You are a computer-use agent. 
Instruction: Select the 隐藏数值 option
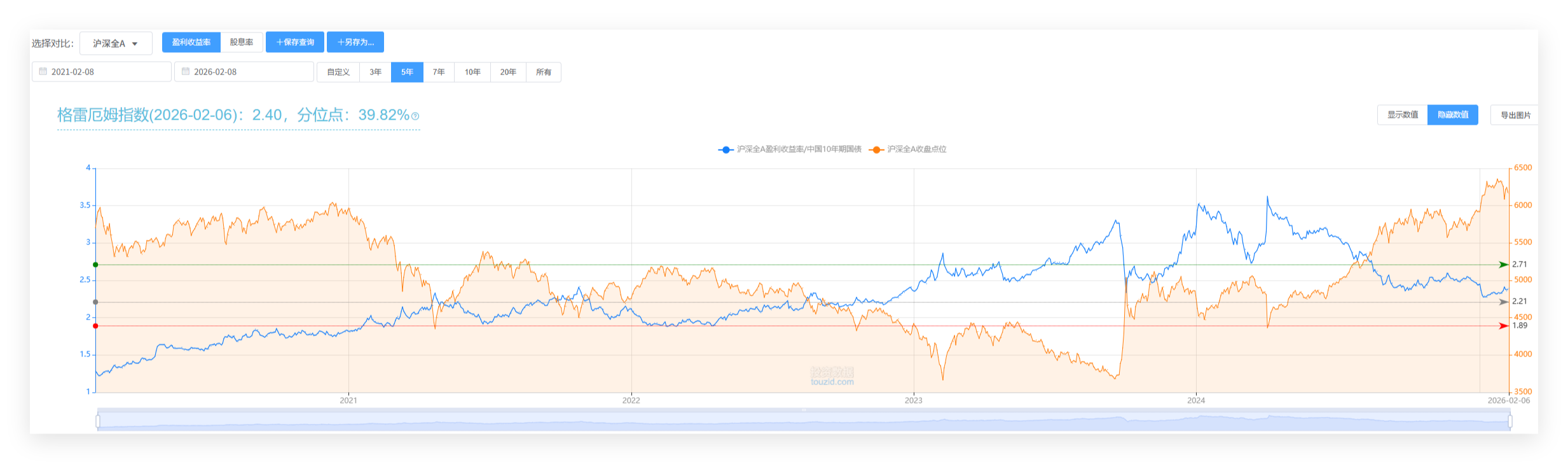click(1452, 115)
